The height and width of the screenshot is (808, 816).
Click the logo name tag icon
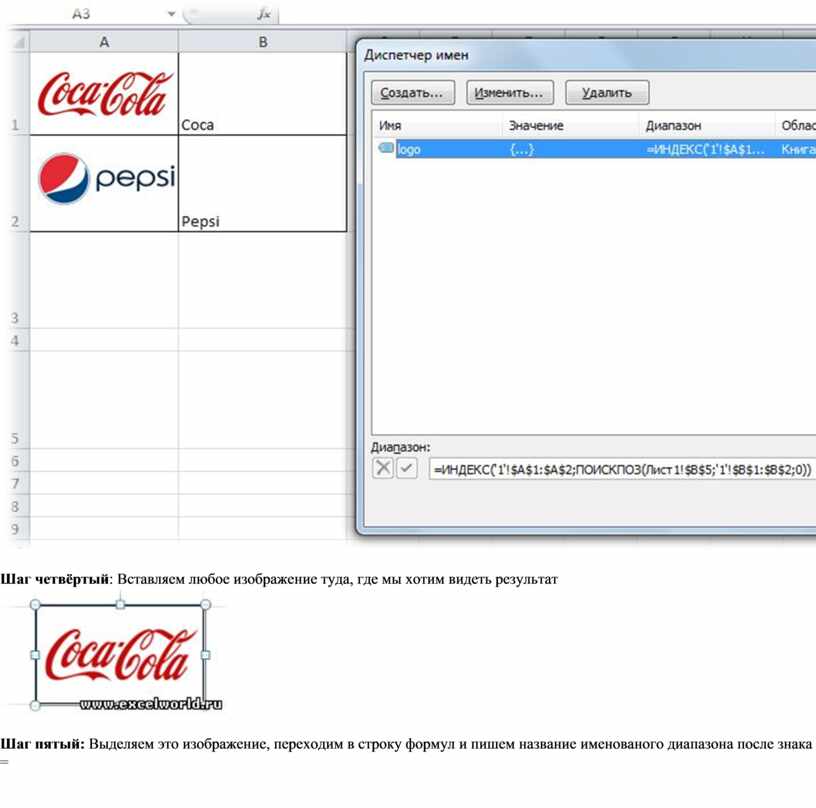coord(386,149)
